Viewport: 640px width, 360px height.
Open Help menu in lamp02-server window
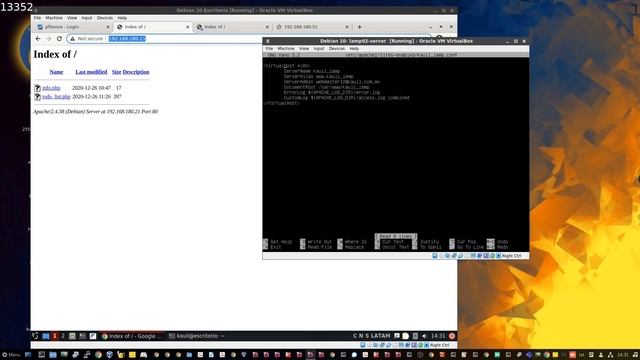point(354,49)
